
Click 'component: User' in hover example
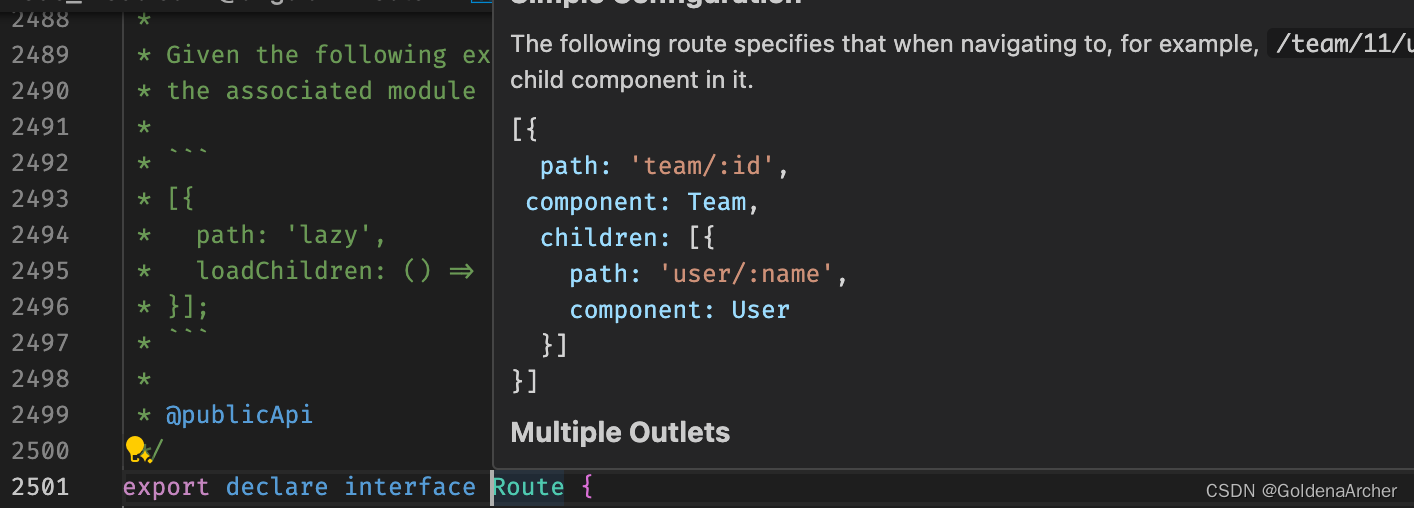coord(680,310)
